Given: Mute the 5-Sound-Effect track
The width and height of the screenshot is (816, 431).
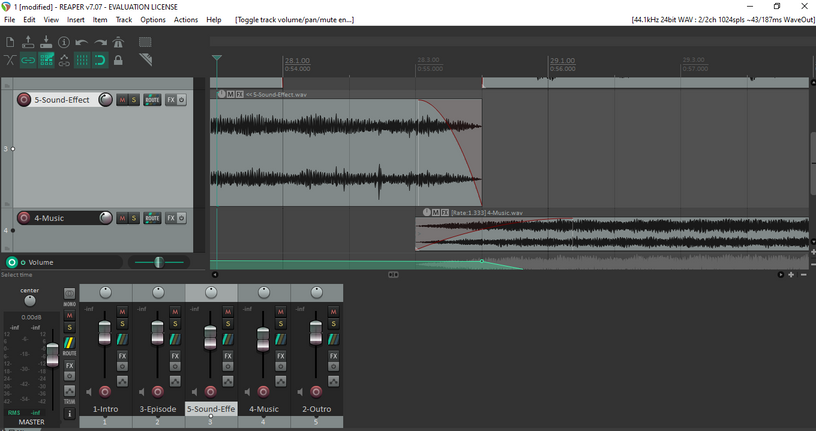Looking at the screenshot, I should [x=122, y=100].
